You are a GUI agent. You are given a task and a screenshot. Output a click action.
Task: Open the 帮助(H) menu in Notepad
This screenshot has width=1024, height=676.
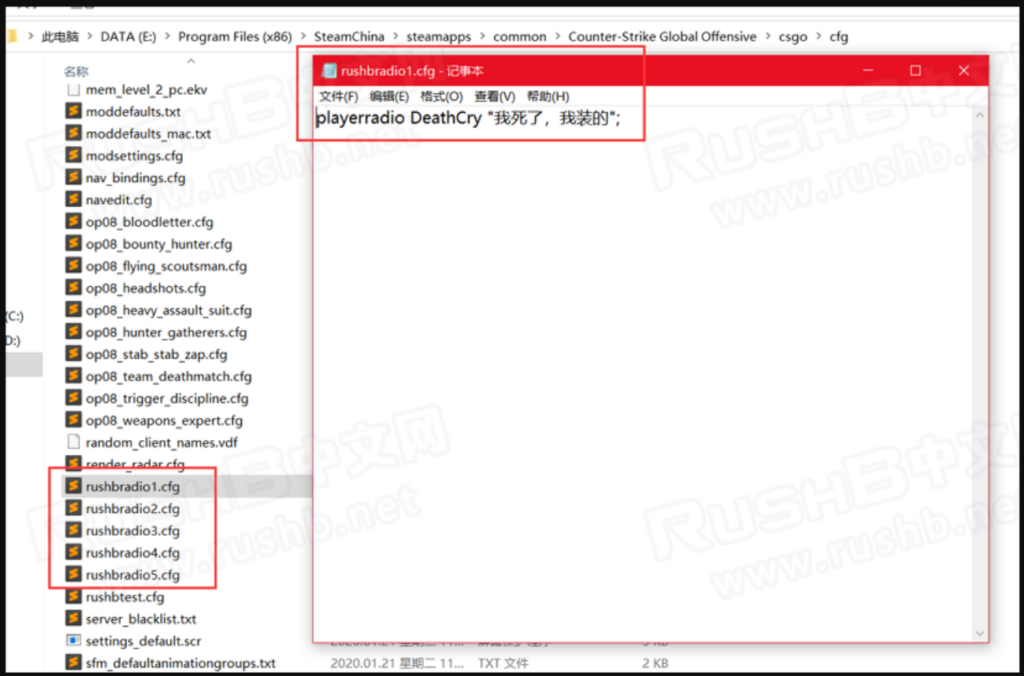coord(548,97)
